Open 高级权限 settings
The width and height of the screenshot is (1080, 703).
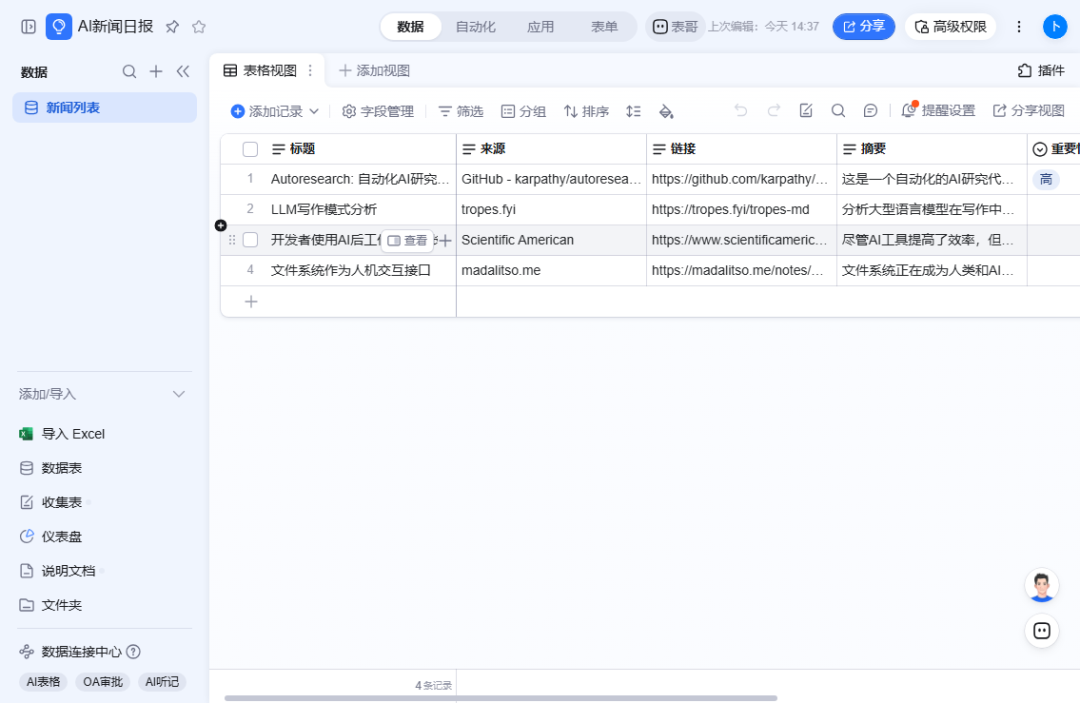pos(951,27)
